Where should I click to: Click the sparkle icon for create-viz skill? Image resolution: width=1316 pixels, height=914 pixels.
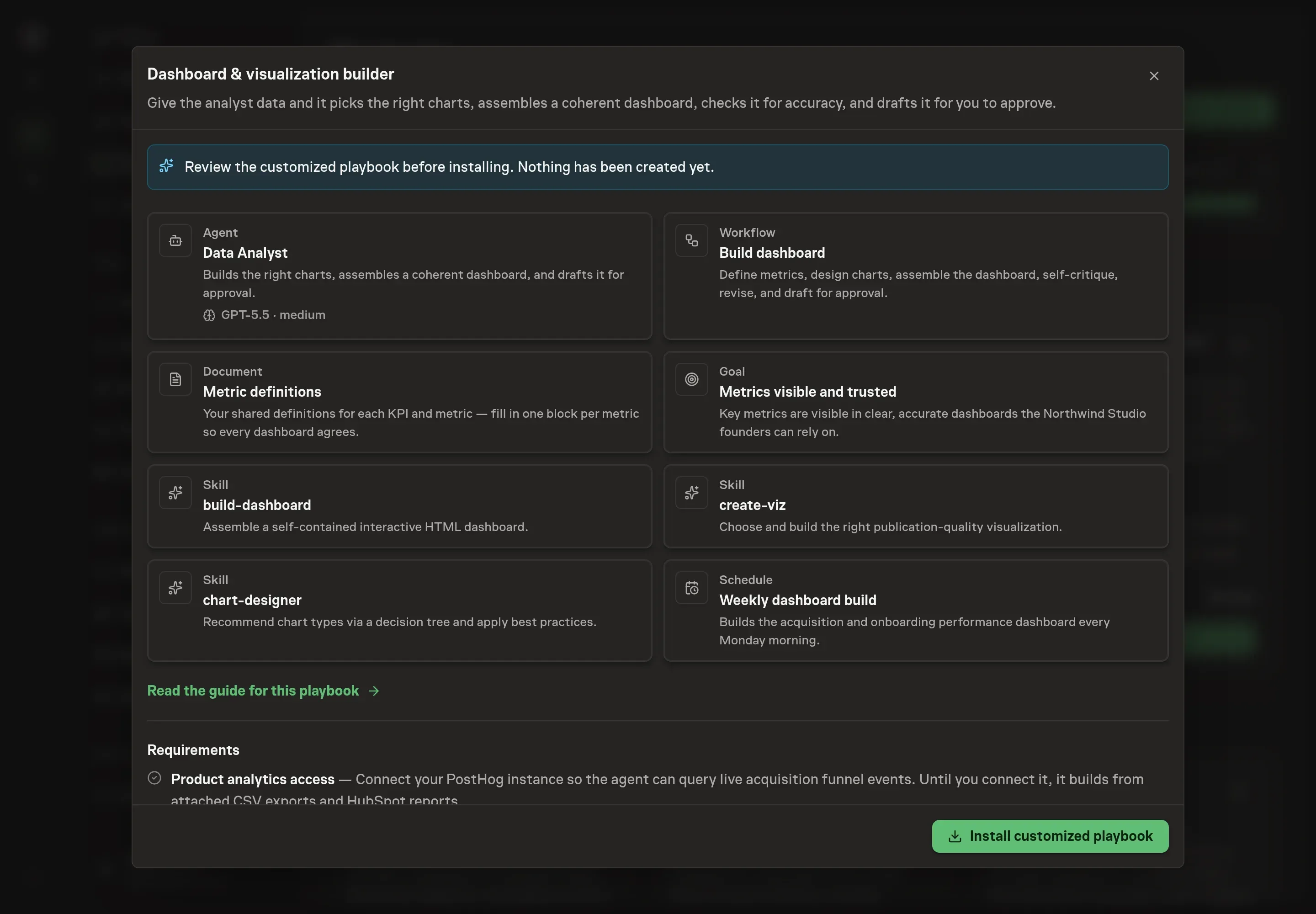coord(691,493)
